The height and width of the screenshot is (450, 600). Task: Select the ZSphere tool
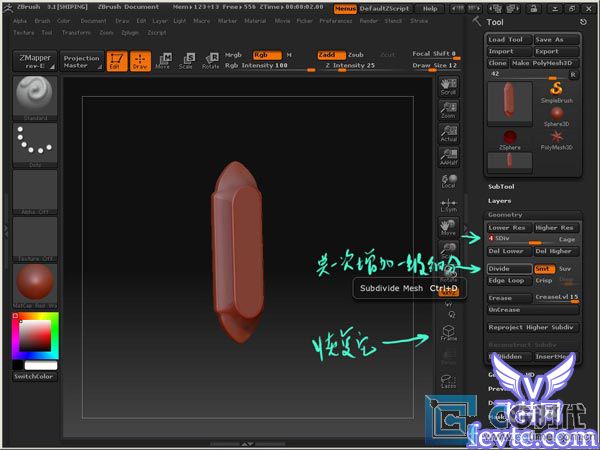point(510,140)
